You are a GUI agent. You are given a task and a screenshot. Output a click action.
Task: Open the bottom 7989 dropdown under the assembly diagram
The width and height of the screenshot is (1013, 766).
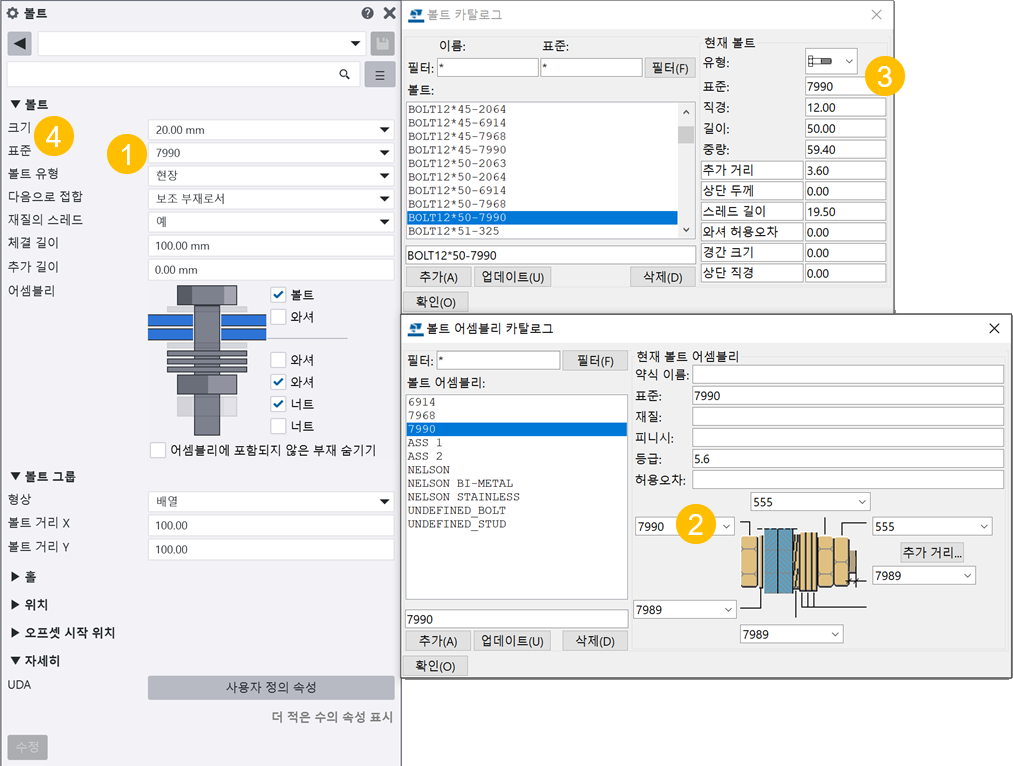tap(791, 634)
